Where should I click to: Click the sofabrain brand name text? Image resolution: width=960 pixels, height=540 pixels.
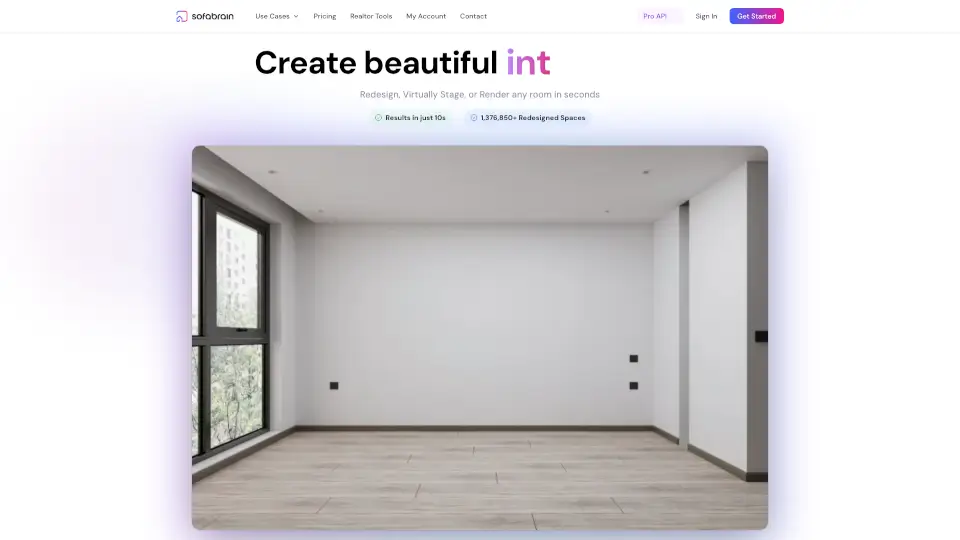211,16
